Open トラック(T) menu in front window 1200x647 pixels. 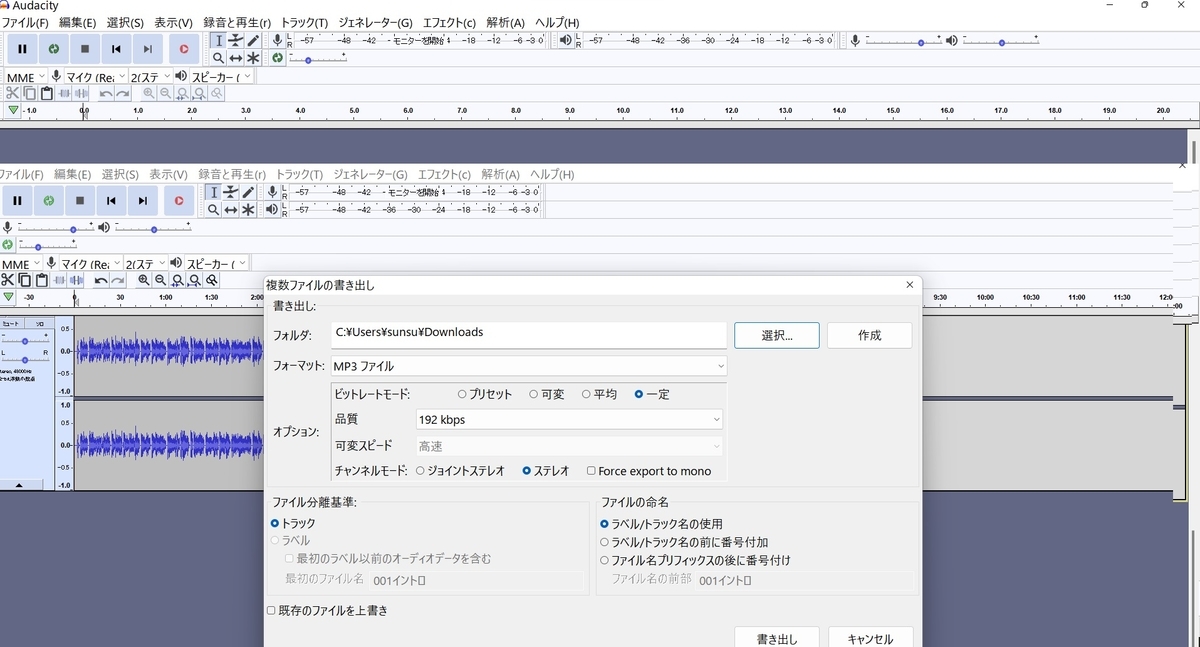click(x=299, y=174)
